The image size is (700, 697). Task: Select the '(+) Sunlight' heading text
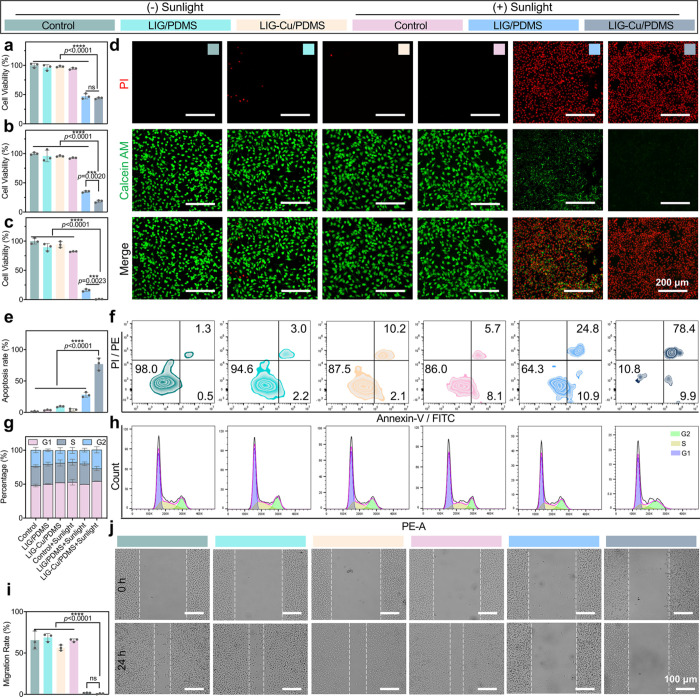point(522,7)
